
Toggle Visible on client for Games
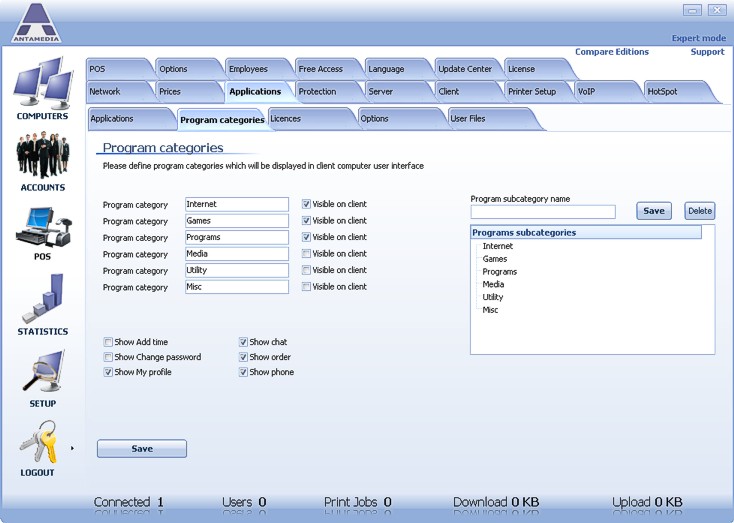point(306,221)
